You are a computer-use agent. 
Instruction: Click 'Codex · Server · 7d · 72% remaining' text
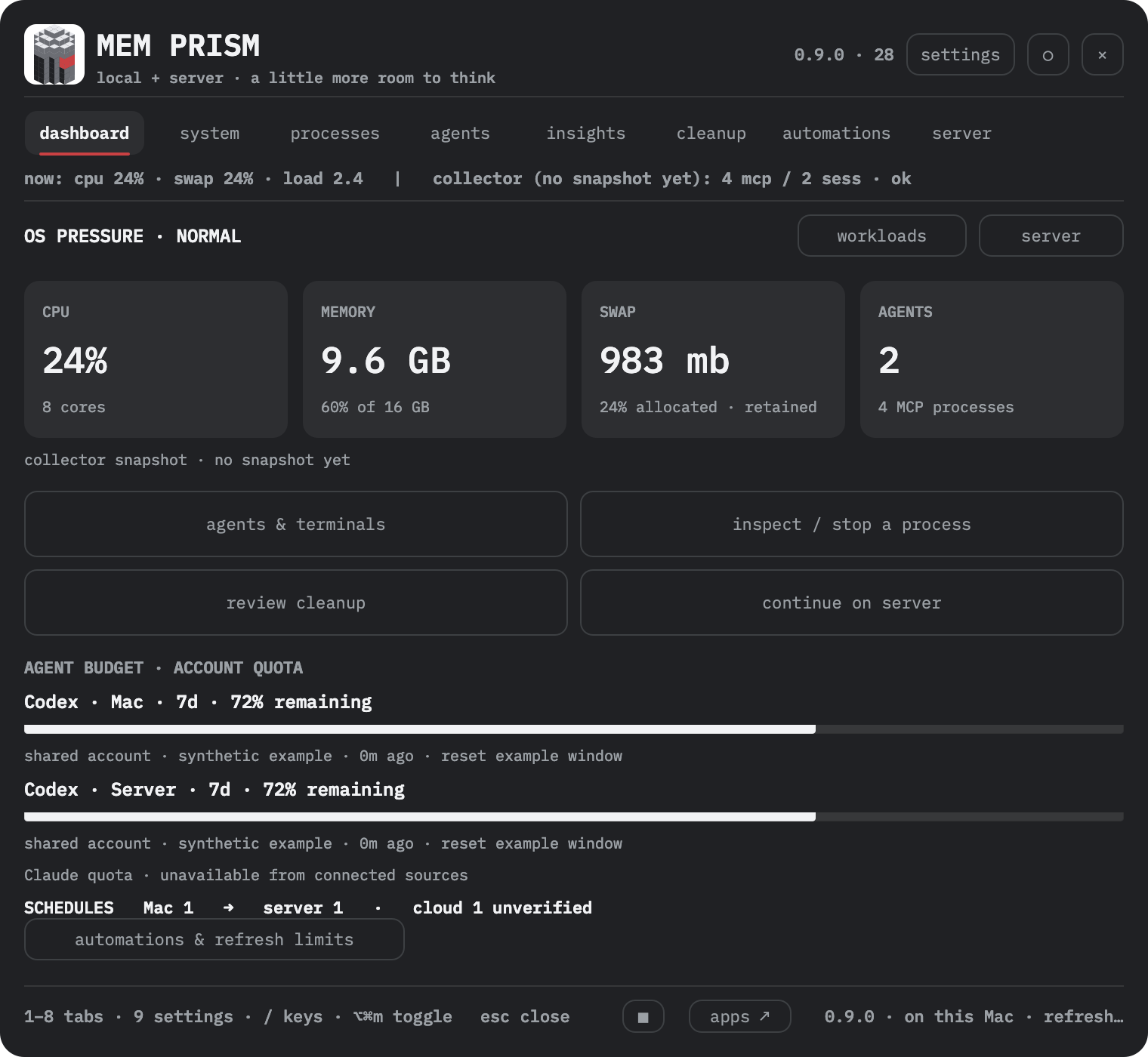click(x=214, y=790)
